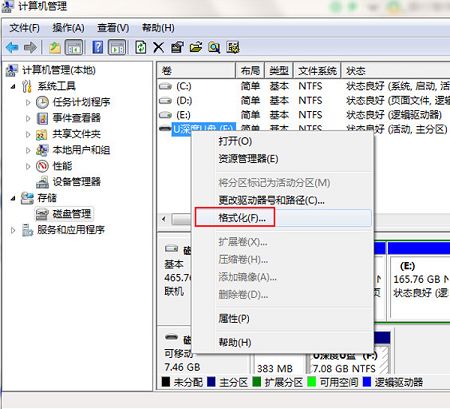Image resolution: width=450 pixels, height=409 pixels.
Task: Click the E: drive icon in volume list
Action: coord(165,115)
